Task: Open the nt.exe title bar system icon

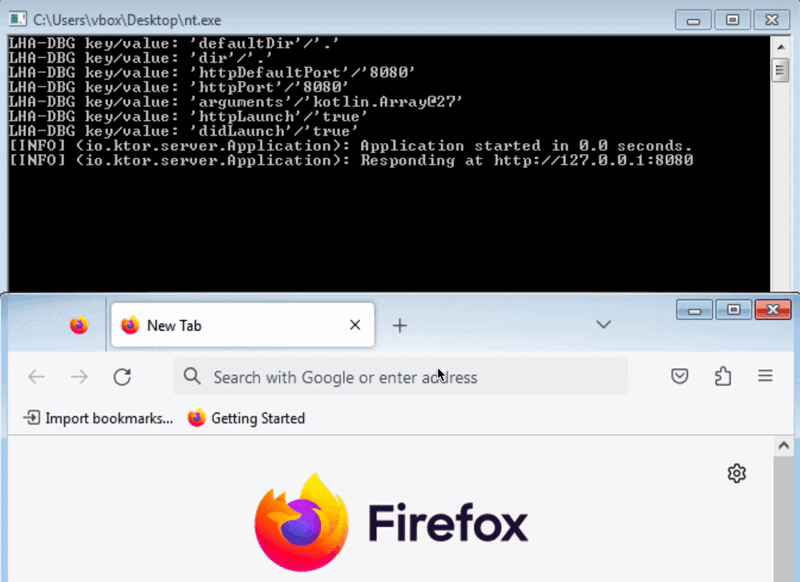Action: [18, 17]
